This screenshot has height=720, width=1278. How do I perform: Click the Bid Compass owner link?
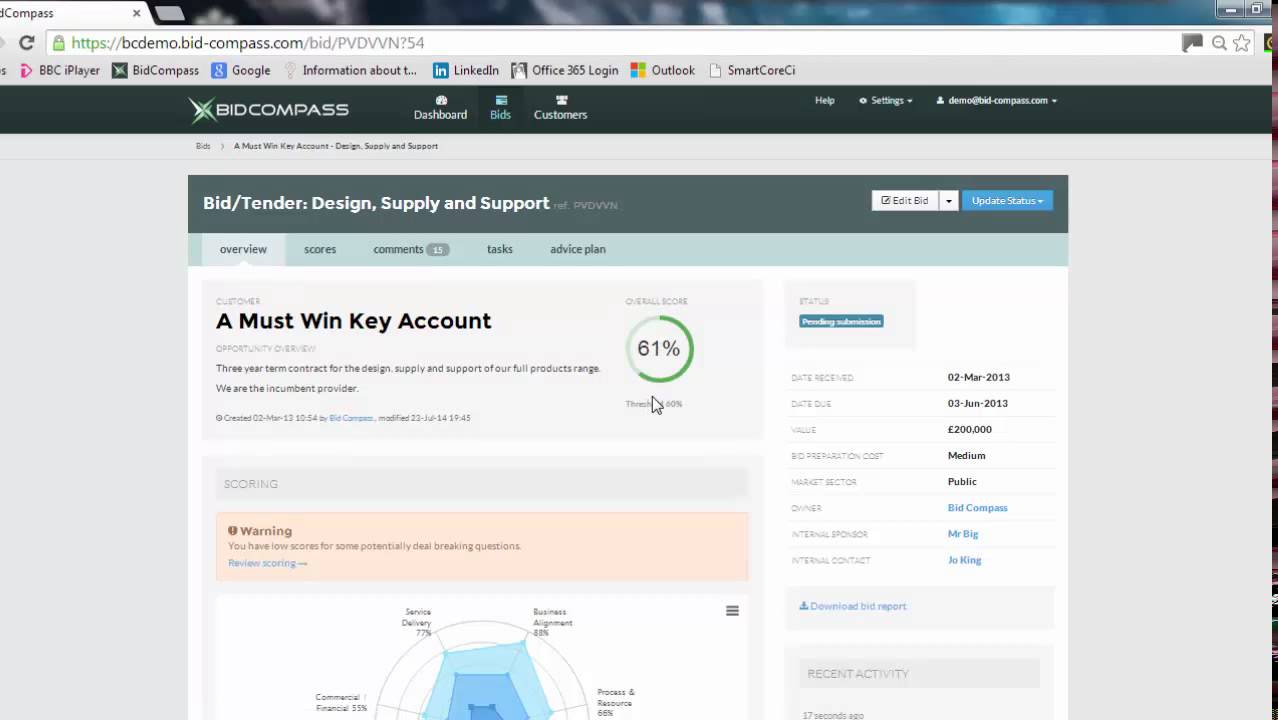978,507
